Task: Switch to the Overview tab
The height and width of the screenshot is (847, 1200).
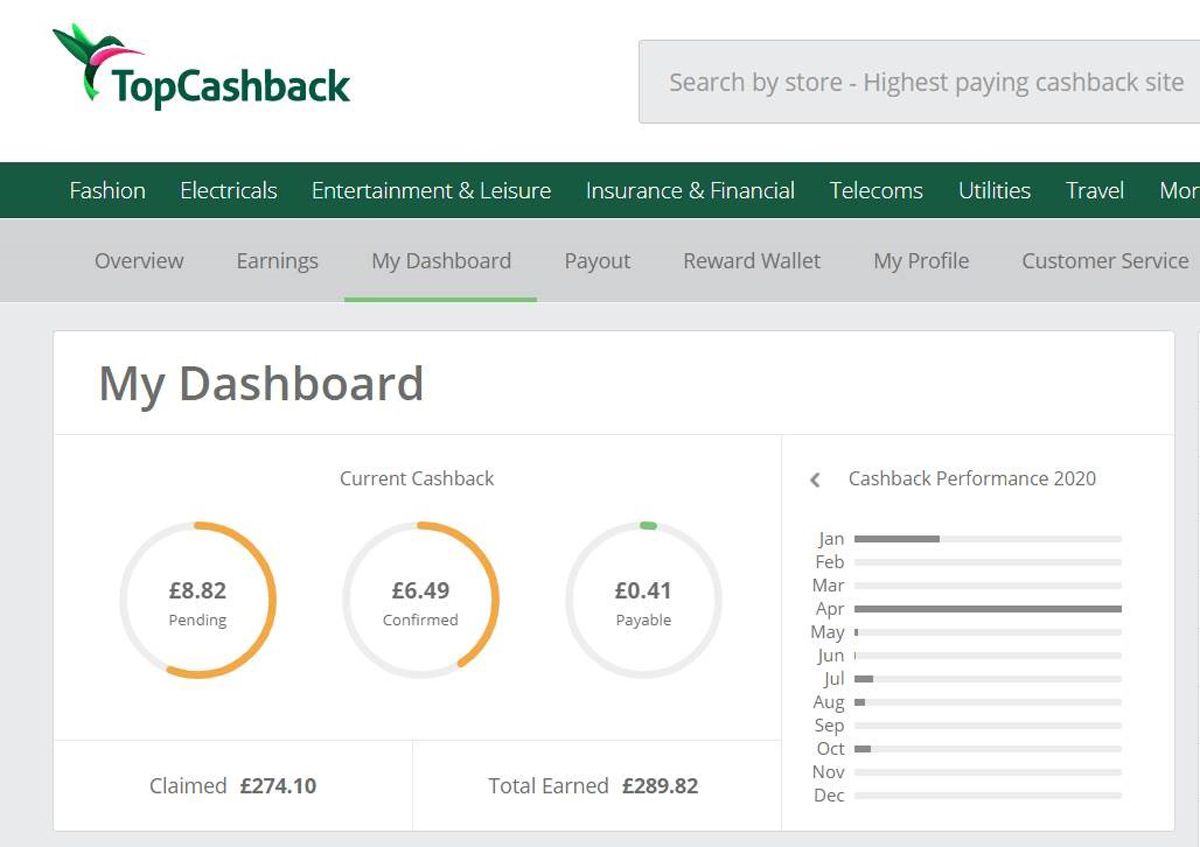Action: pos(139,261)
